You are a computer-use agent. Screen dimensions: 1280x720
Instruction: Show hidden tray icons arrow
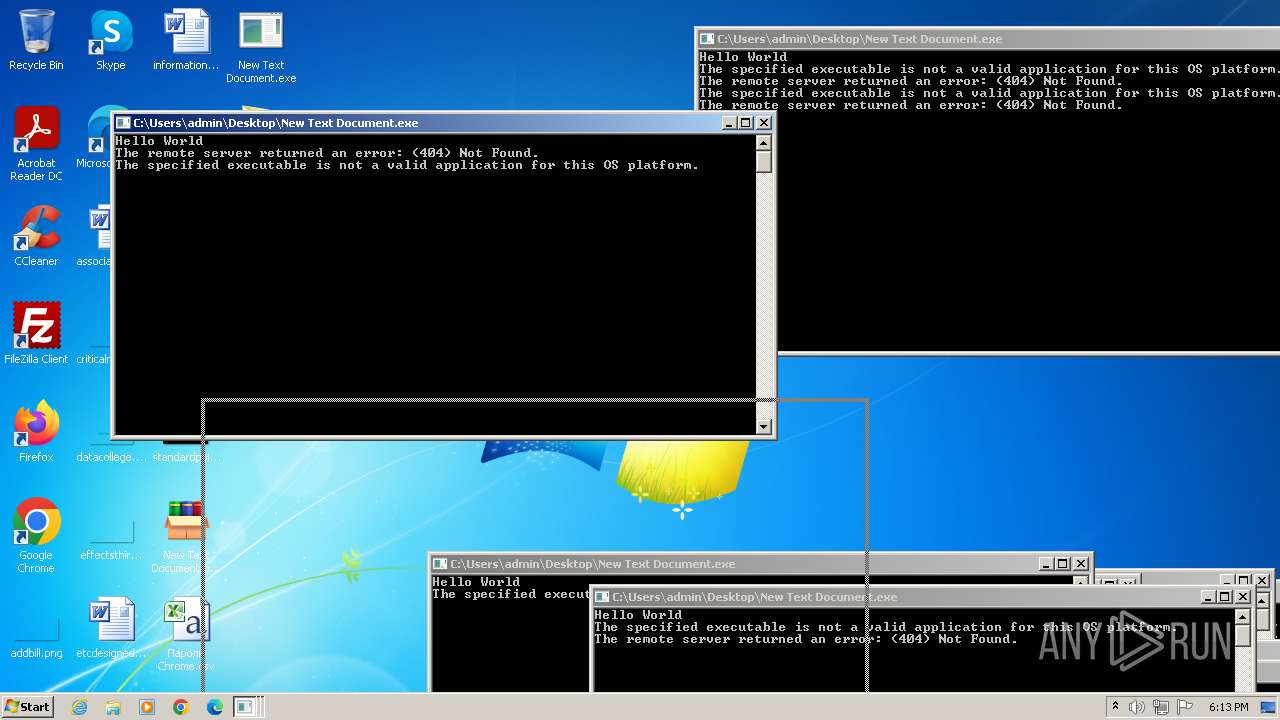(x=1115, y=707)
